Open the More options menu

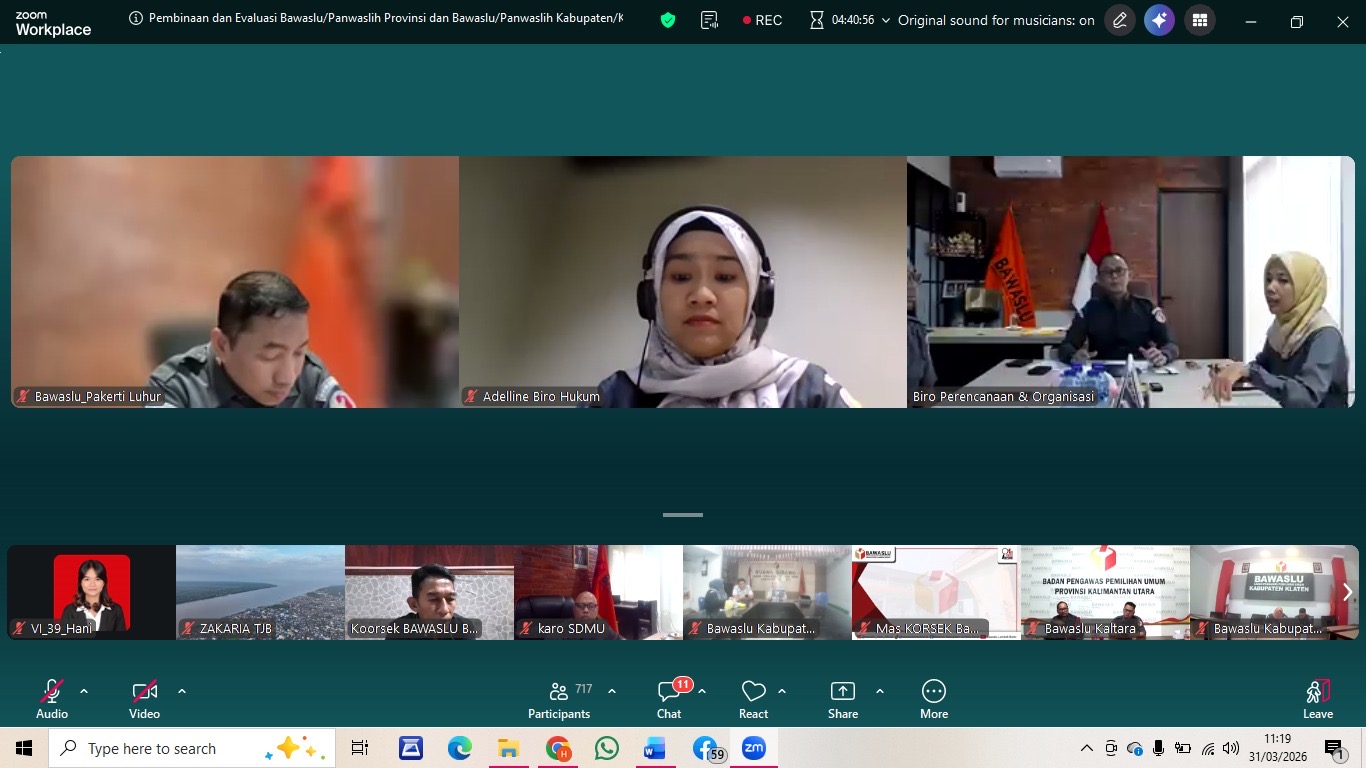pos(933,699)
